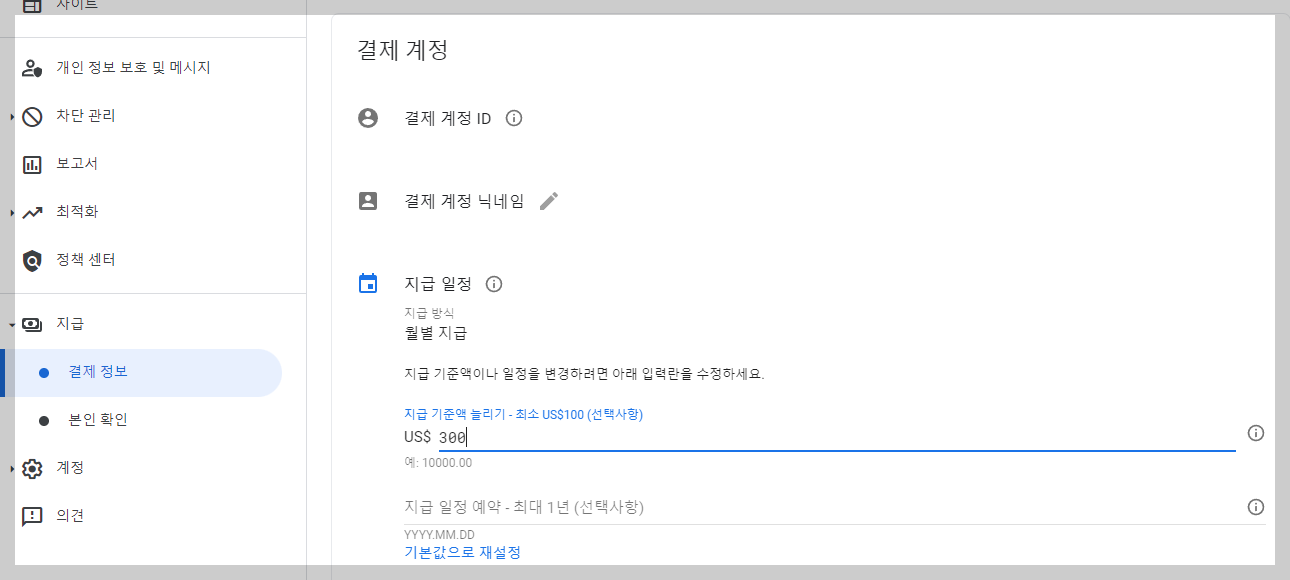
Task: Show info for 지급 기준액 늘리기 field
Action: [x=1257, y=433]
